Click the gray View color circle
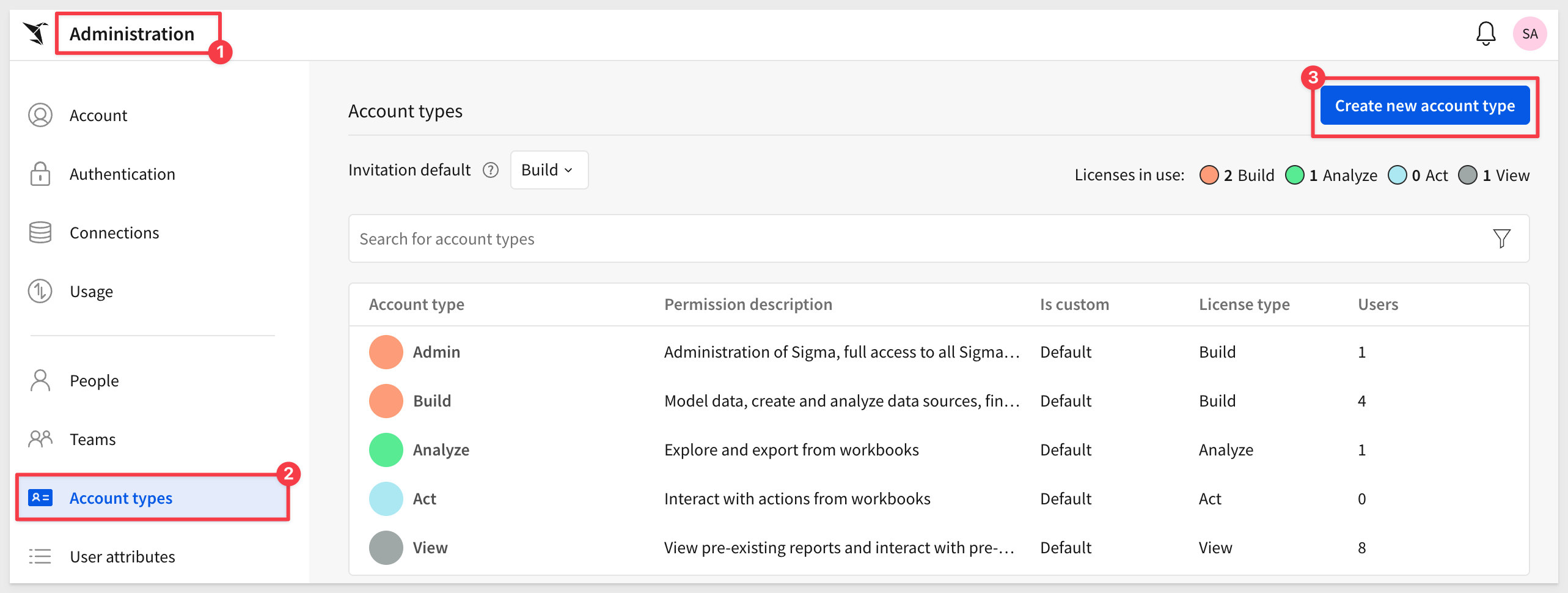The image size is (1568, 593). [386, 548]
